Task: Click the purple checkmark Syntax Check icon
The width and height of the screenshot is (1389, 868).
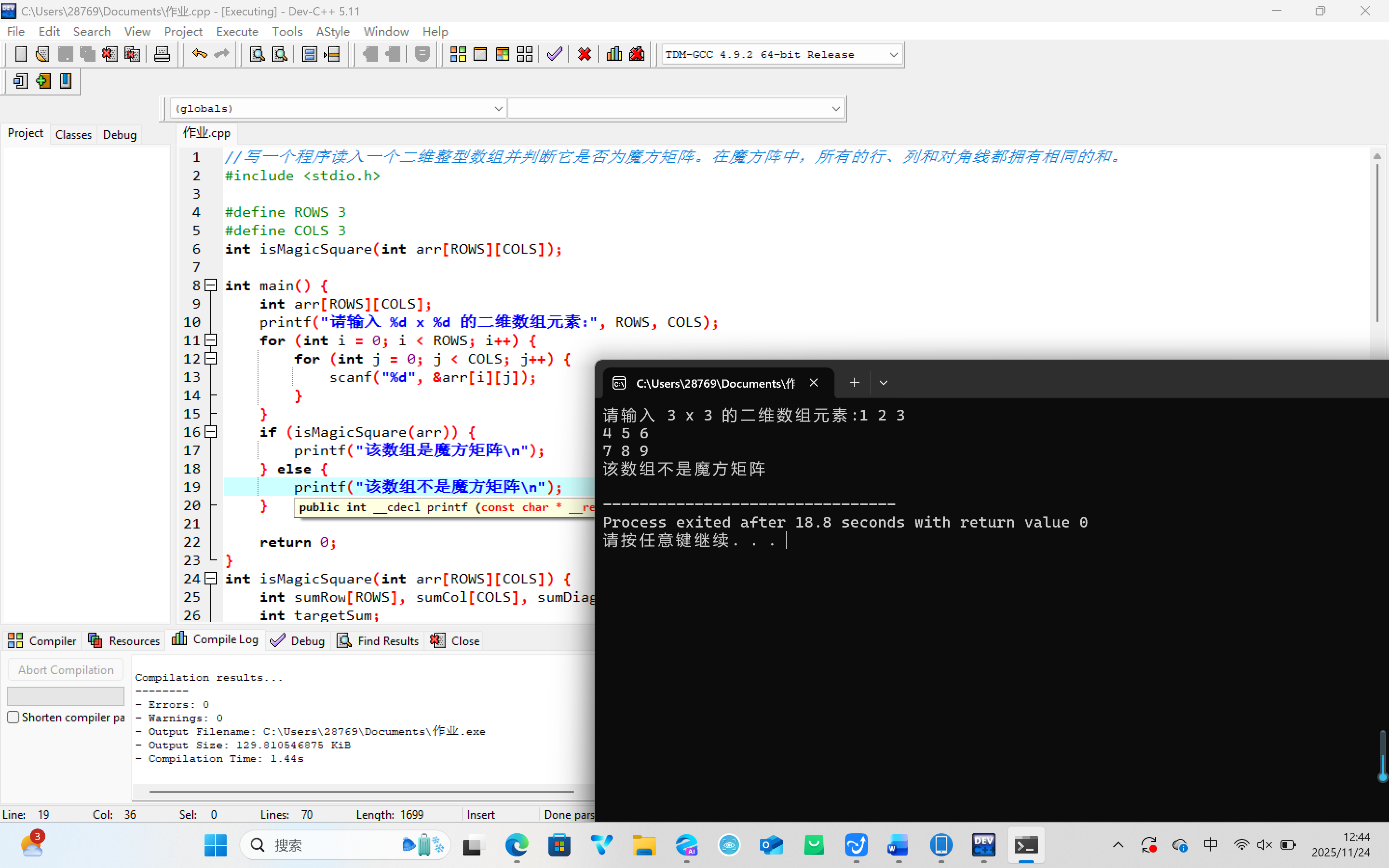Action: [554, 54]
